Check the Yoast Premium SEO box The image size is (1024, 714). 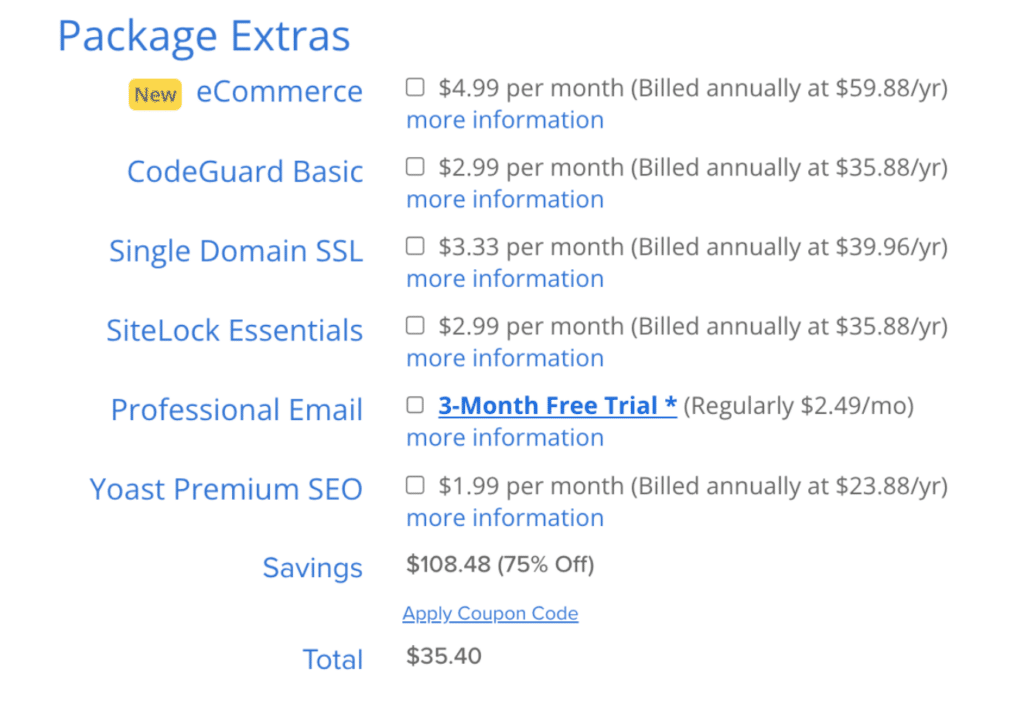coord(415,486)
